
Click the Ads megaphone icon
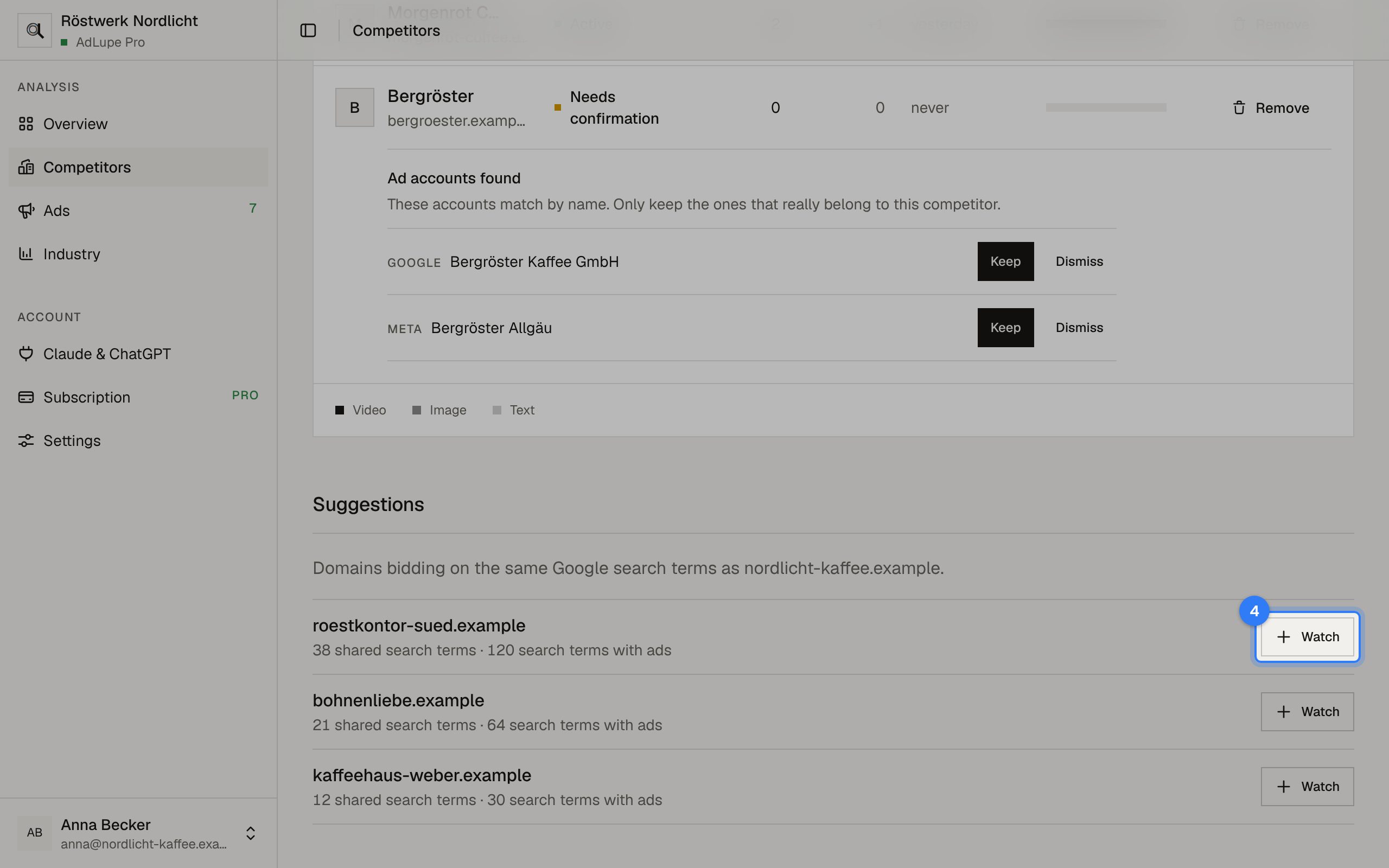26,210
